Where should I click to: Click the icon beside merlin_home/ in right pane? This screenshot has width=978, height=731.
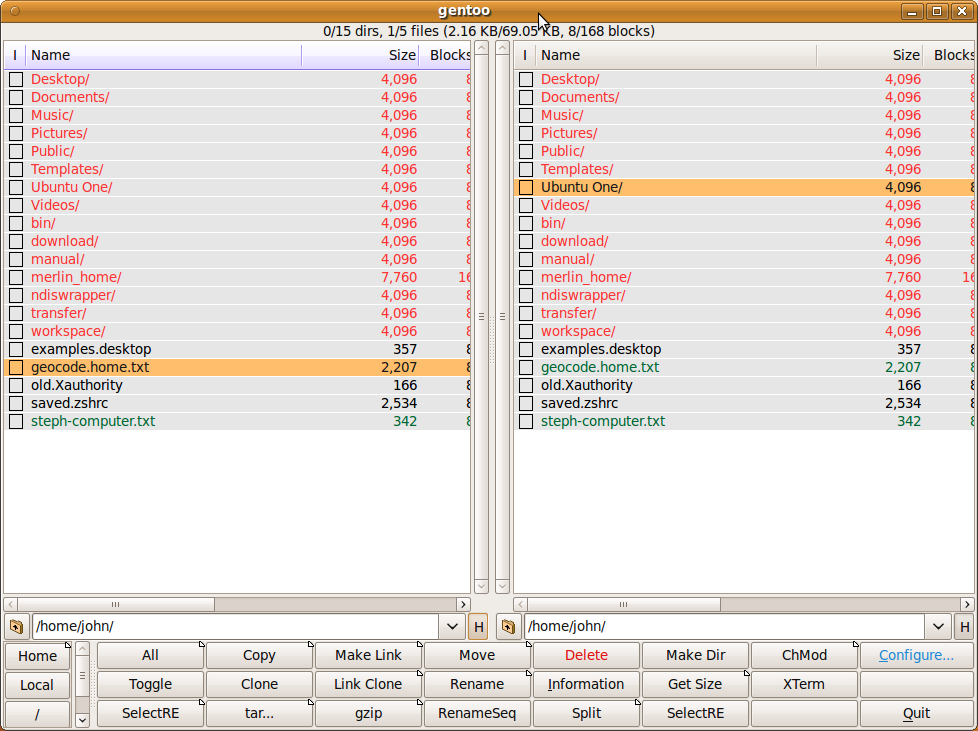(x=526, y=277)
